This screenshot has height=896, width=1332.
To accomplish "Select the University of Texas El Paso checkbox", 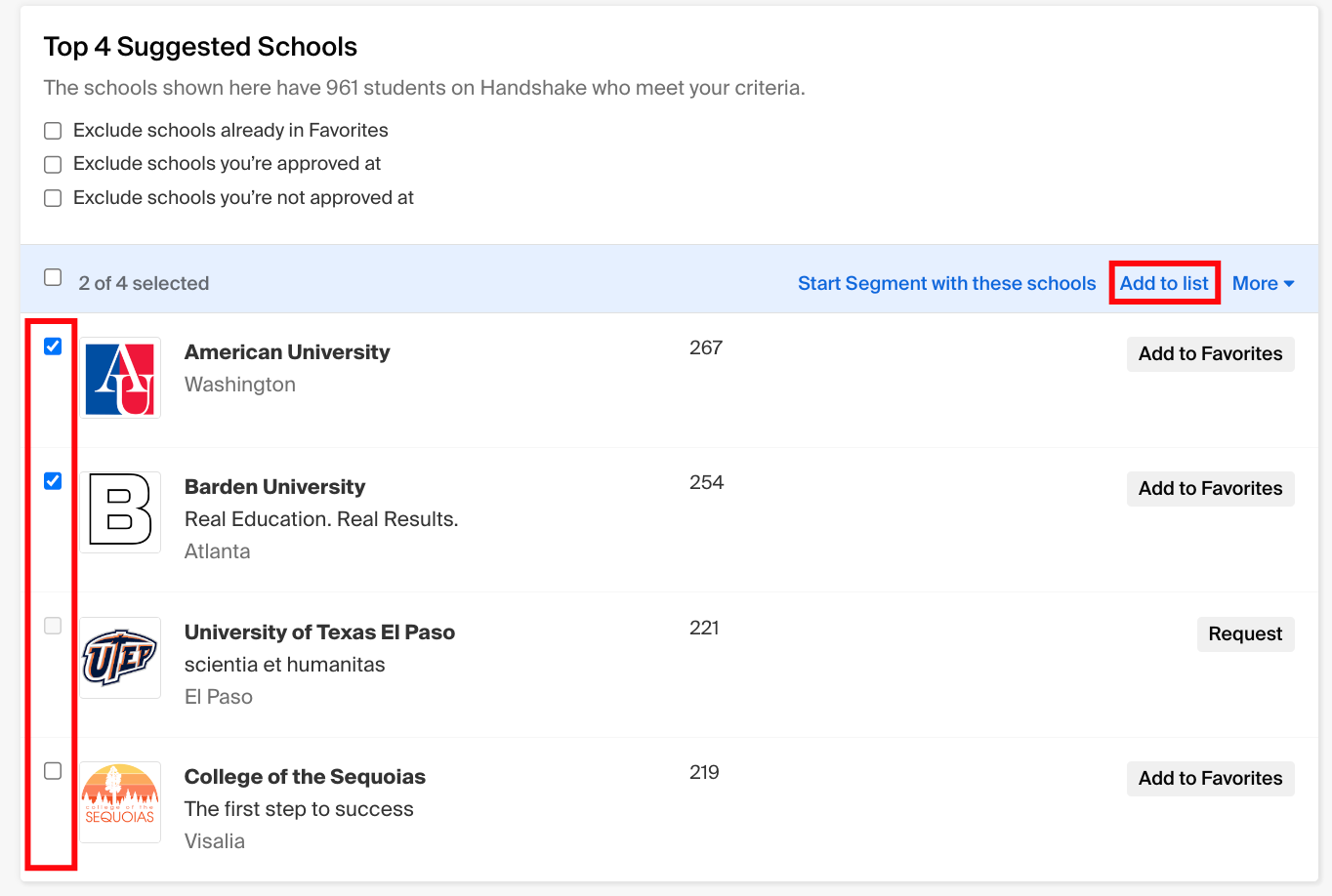I will tap(53, 626).
